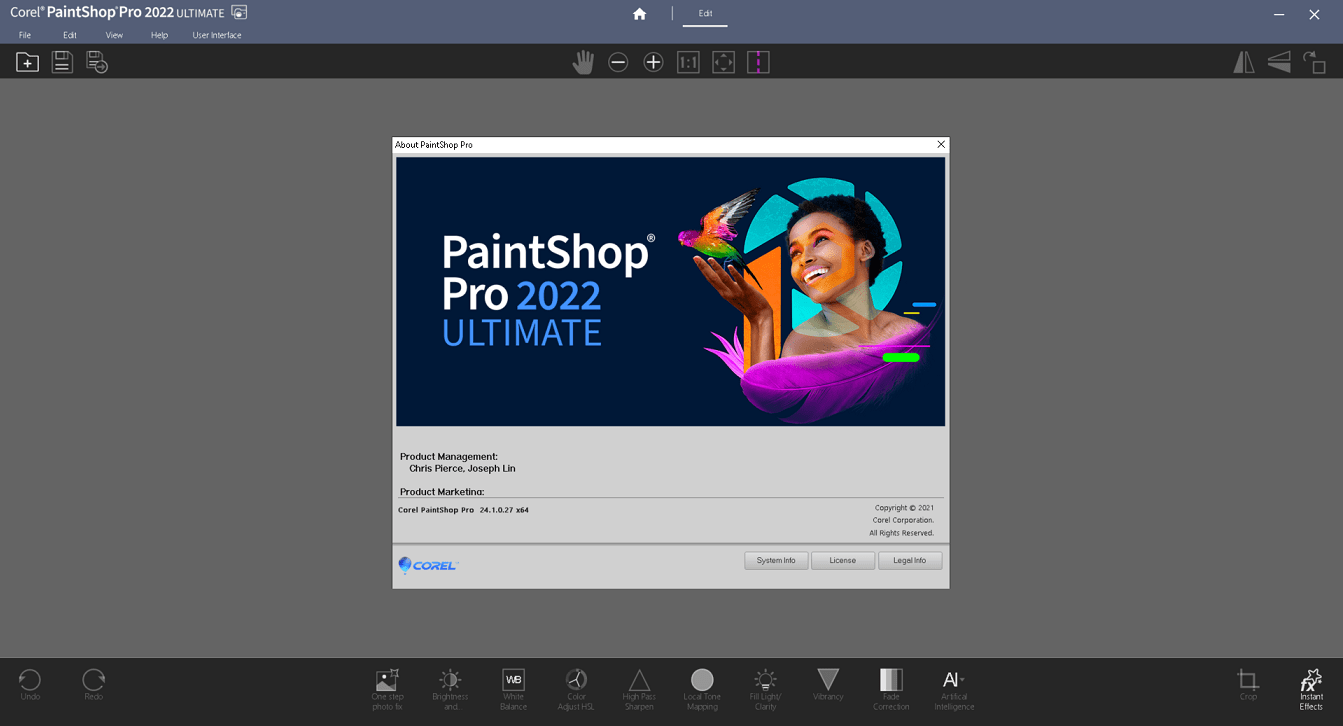Open Instant Effects

pos(1311,690)
